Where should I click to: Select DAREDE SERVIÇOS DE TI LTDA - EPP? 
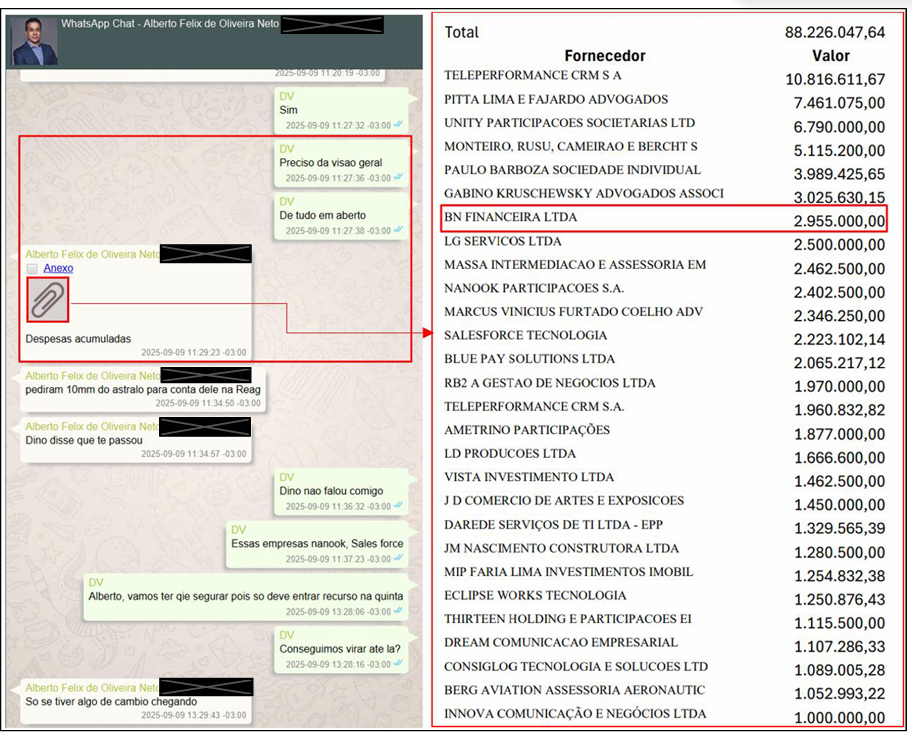click(x=664, y=526)
